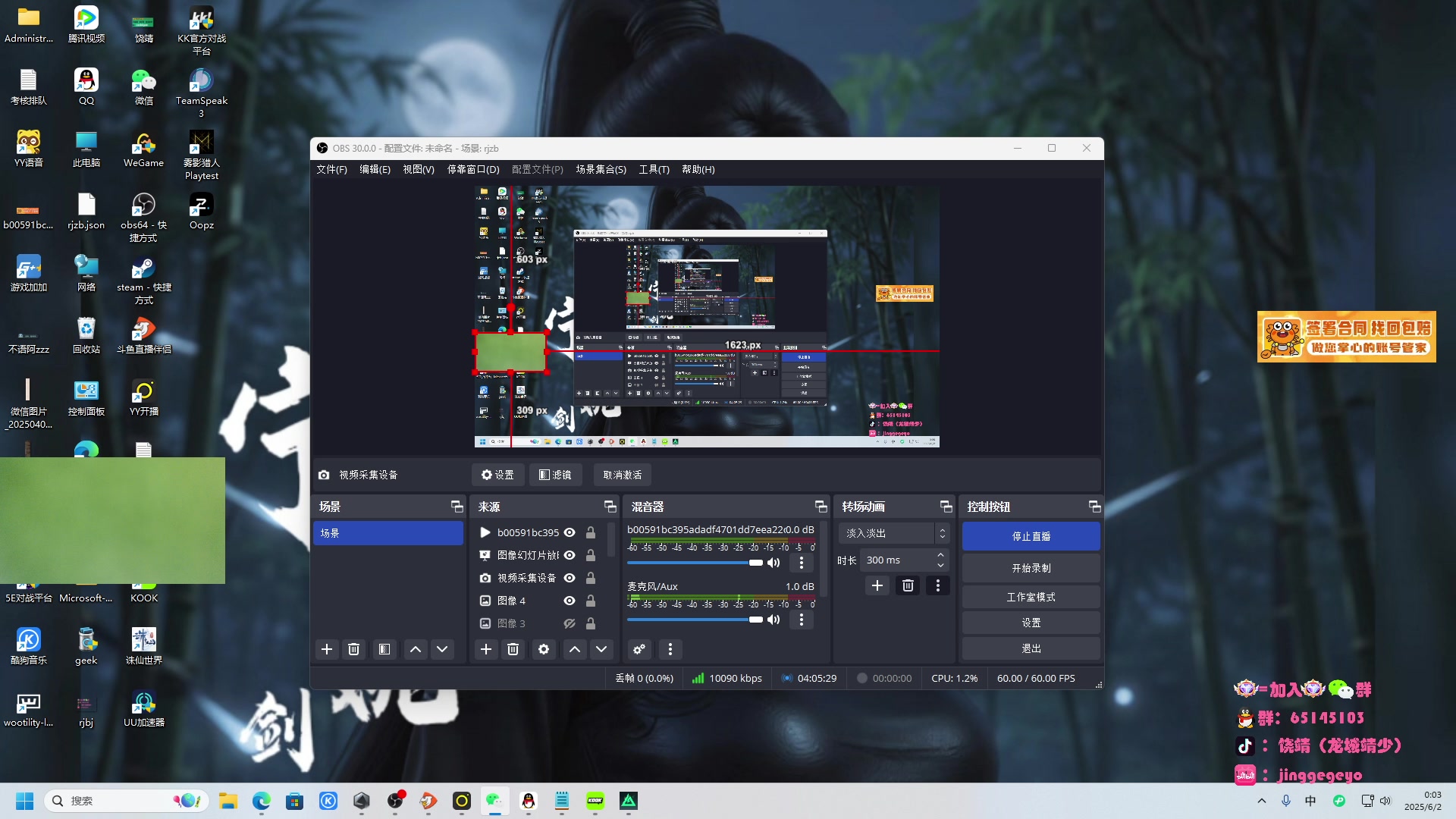Click 滤镜 button in source toolbar
Screen dimensions: 1456x819
pyautogui.click(x=555, y=475)
